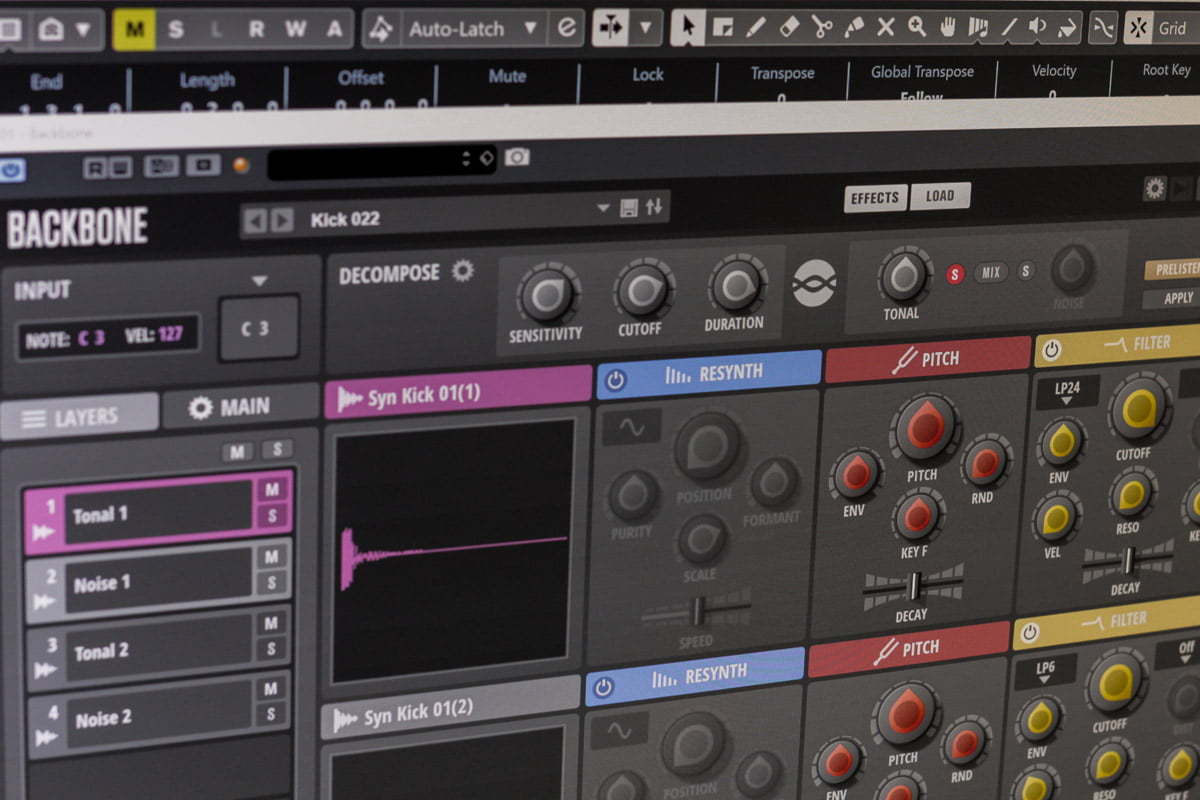Toggle power on the second Resynth module

click(x=604, y=687)
